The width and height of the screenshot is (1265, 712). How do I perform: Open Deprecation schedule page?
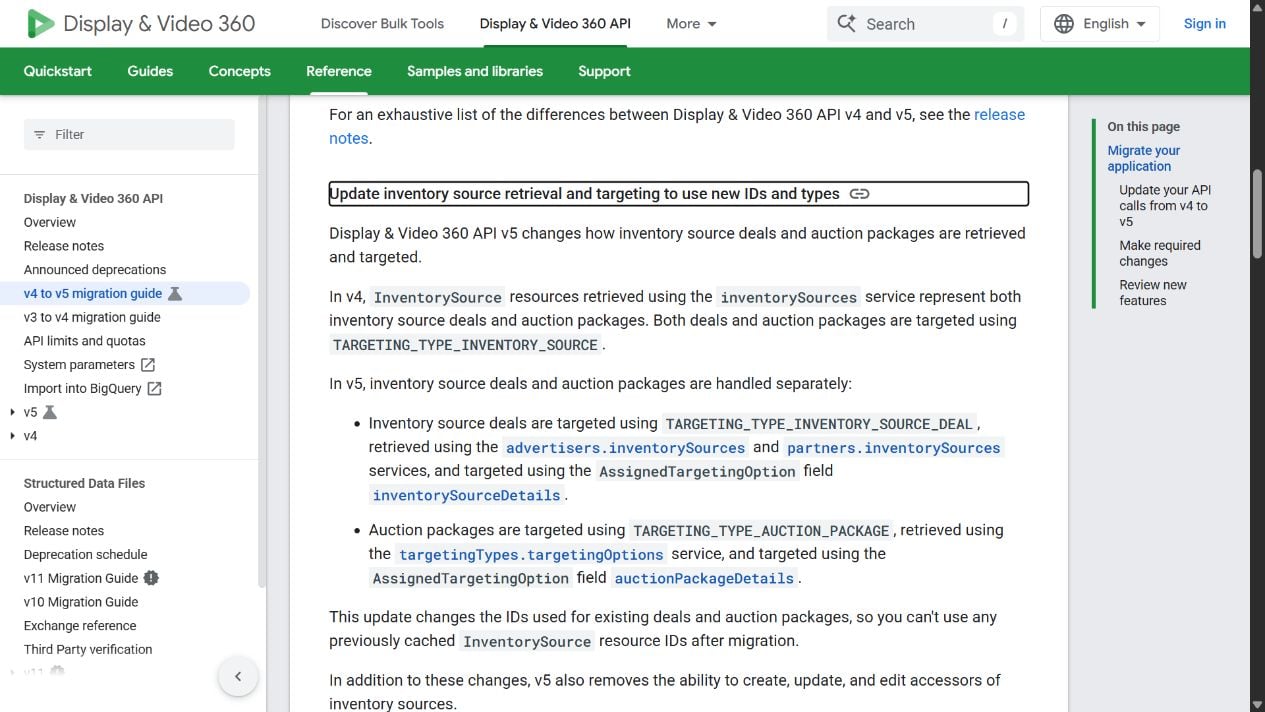coord(86,555)
